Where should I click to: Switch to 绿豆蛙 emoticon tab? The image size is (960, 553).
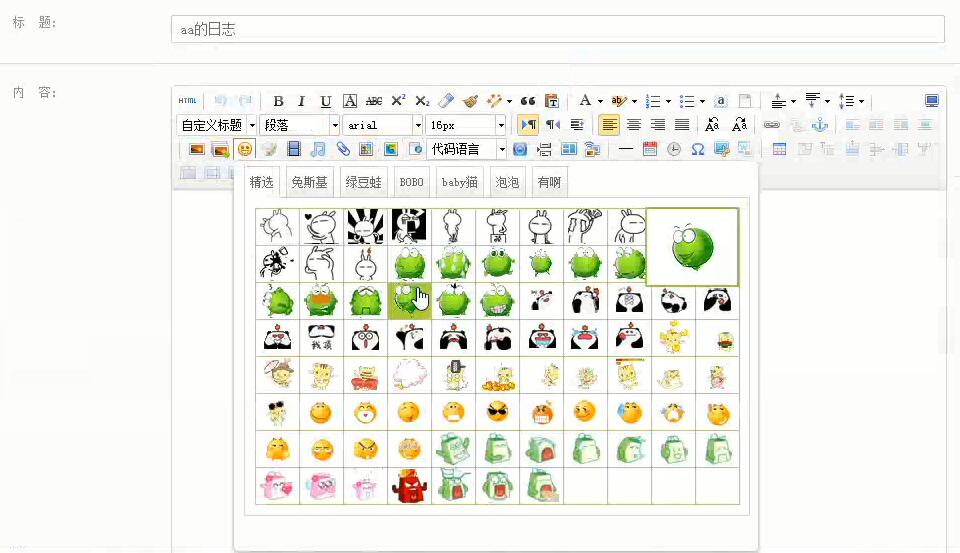click(x=364, y=182)
